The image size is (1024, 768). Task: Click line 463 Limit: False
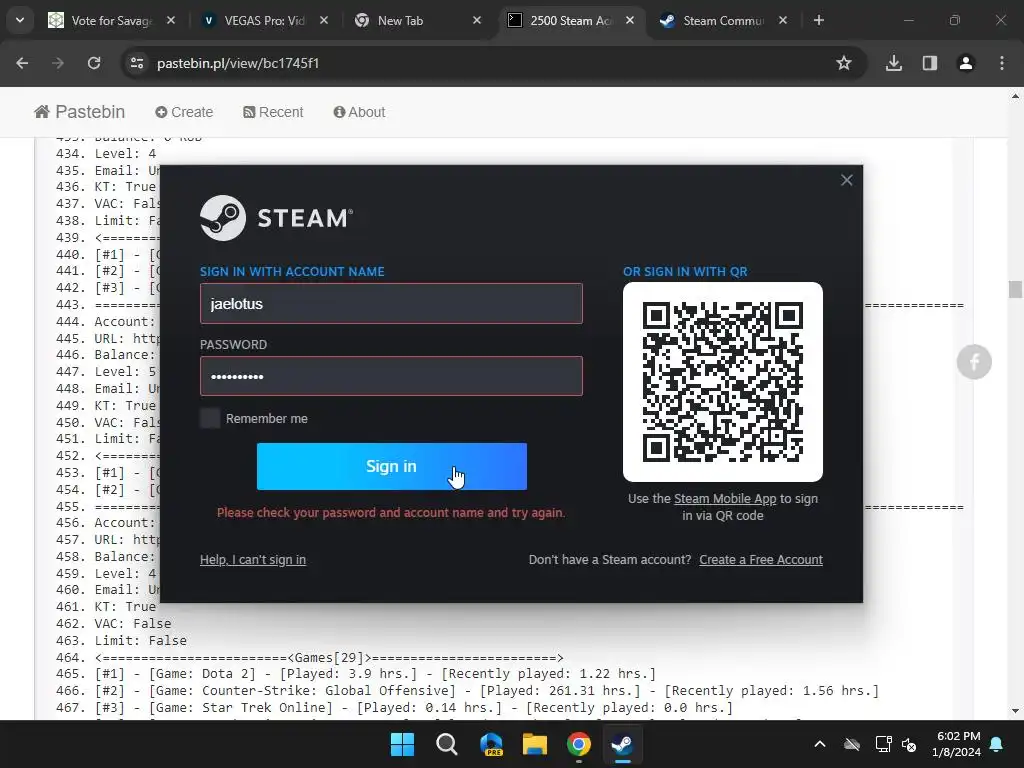(140, 641)
